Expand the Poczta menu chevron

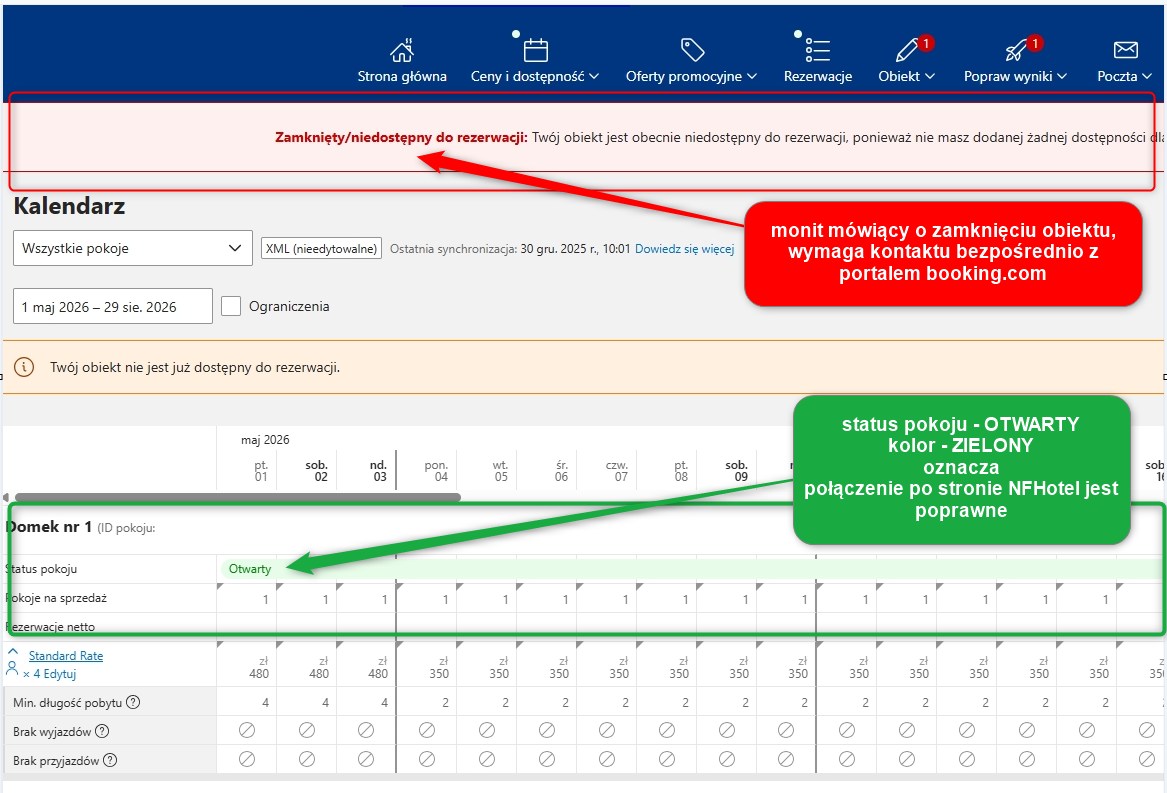[x=1147, y=76]
